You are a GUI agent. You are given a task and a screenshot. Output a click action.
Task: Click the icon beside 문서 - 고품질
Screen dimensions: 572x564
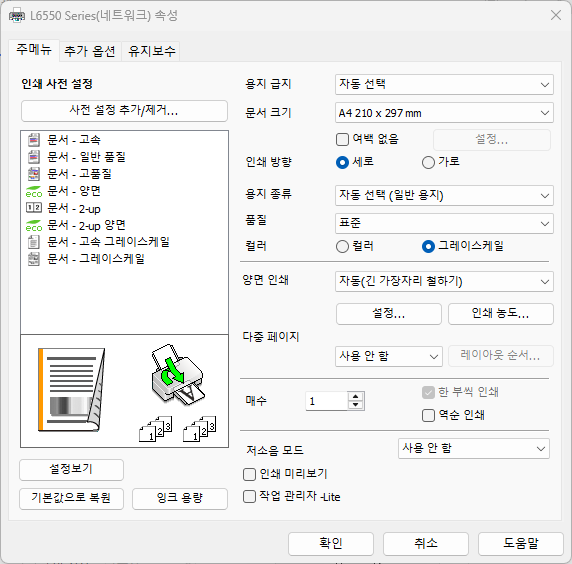pyautogui.click(x=34, y=174)
